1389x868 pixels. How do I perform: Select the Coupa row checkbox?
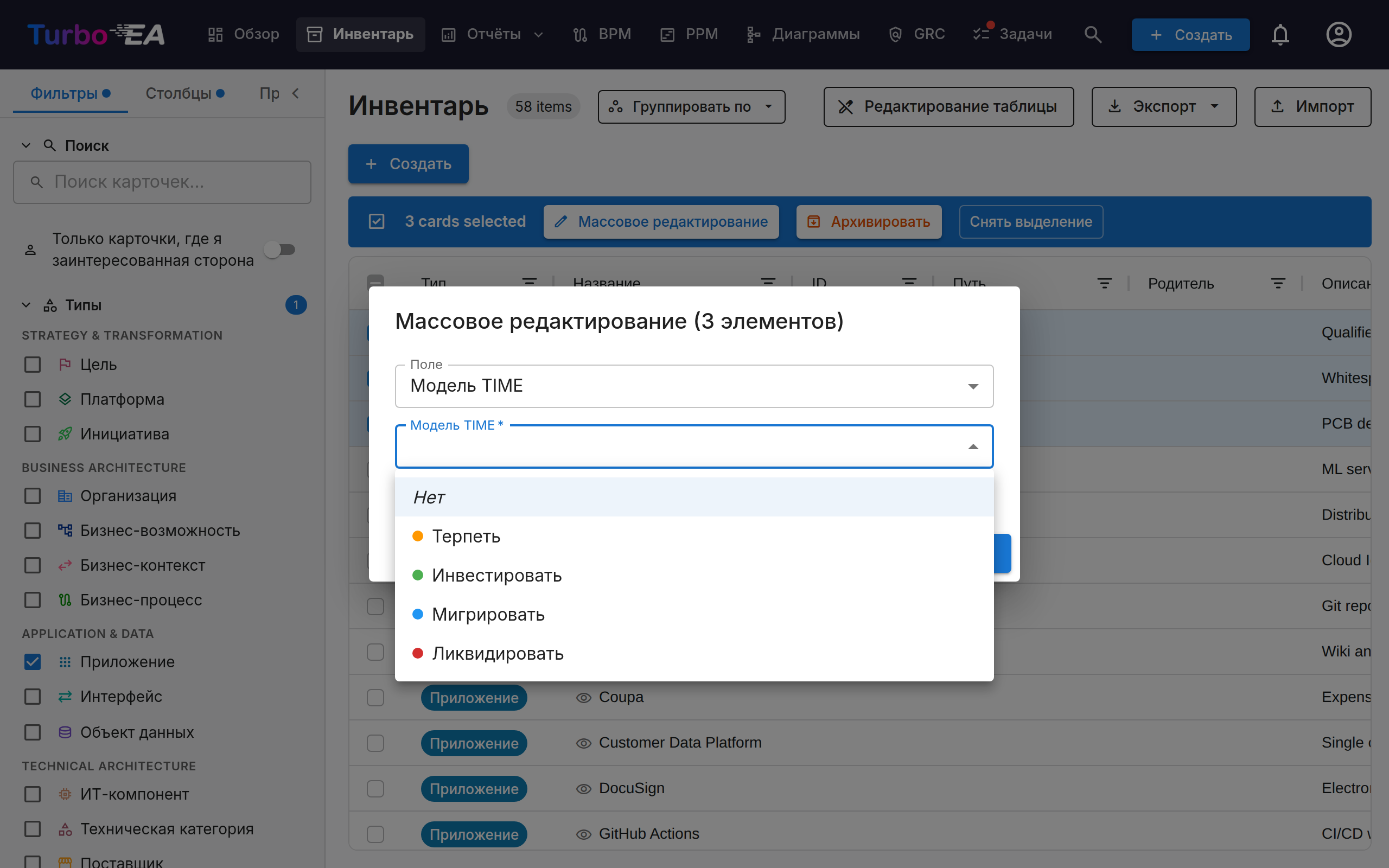(x=375, y=698)
